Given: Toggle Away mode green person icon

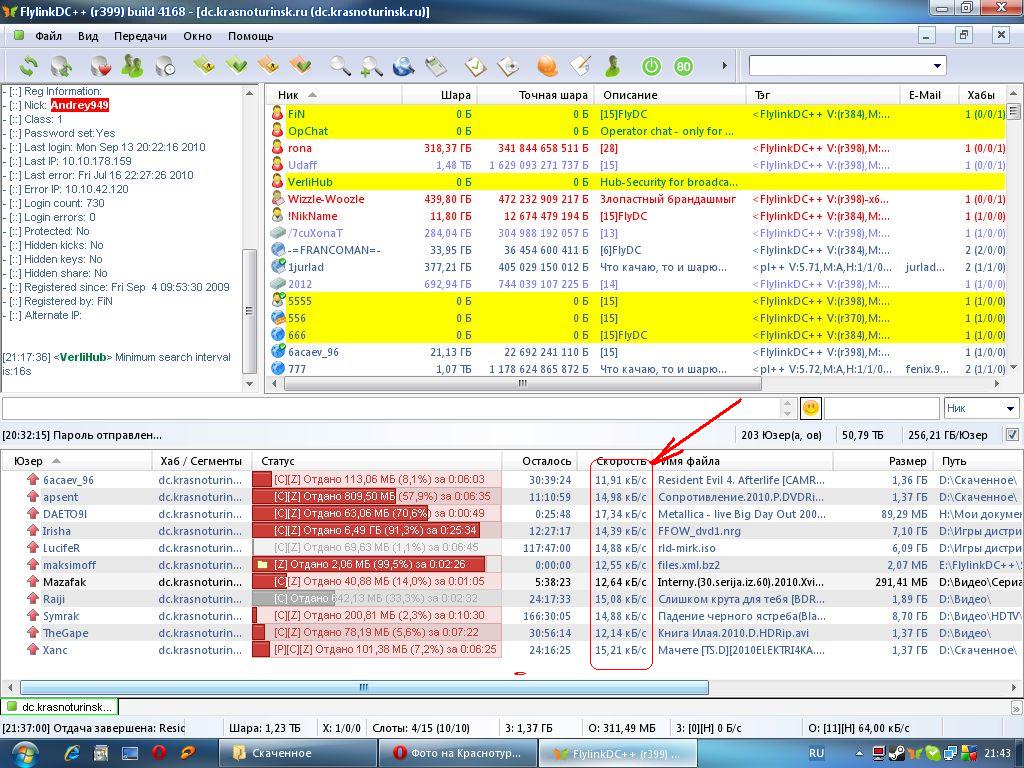Looking at the screenshot, I should [613, 66].
